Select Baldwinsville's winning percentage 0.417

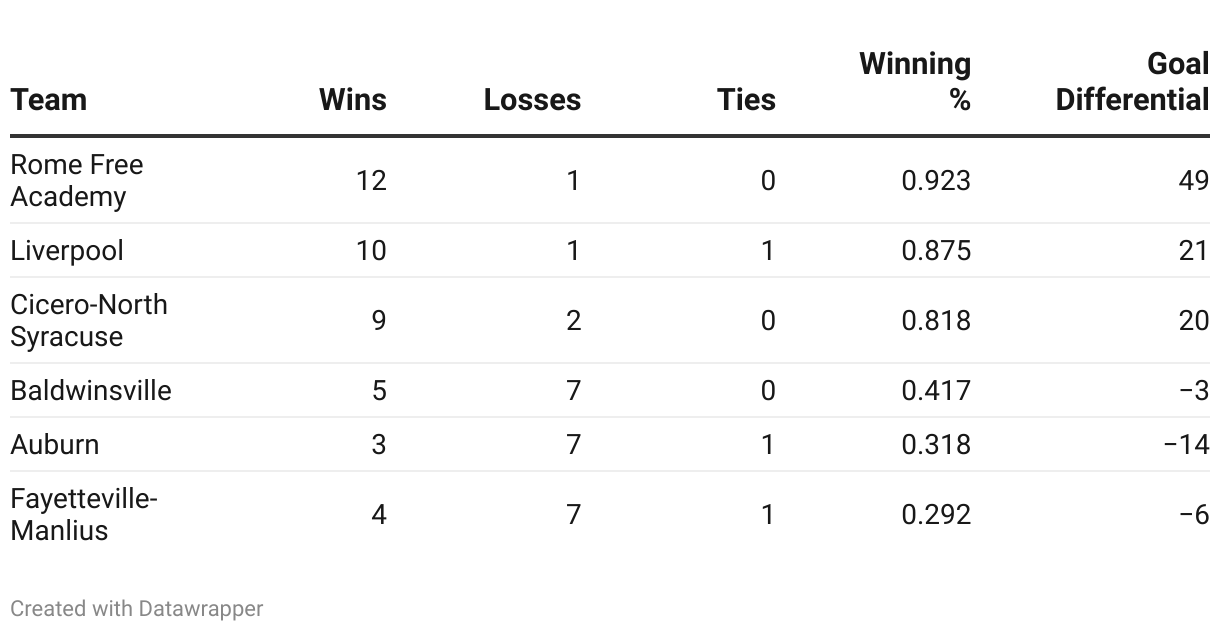tap(936, 390)
